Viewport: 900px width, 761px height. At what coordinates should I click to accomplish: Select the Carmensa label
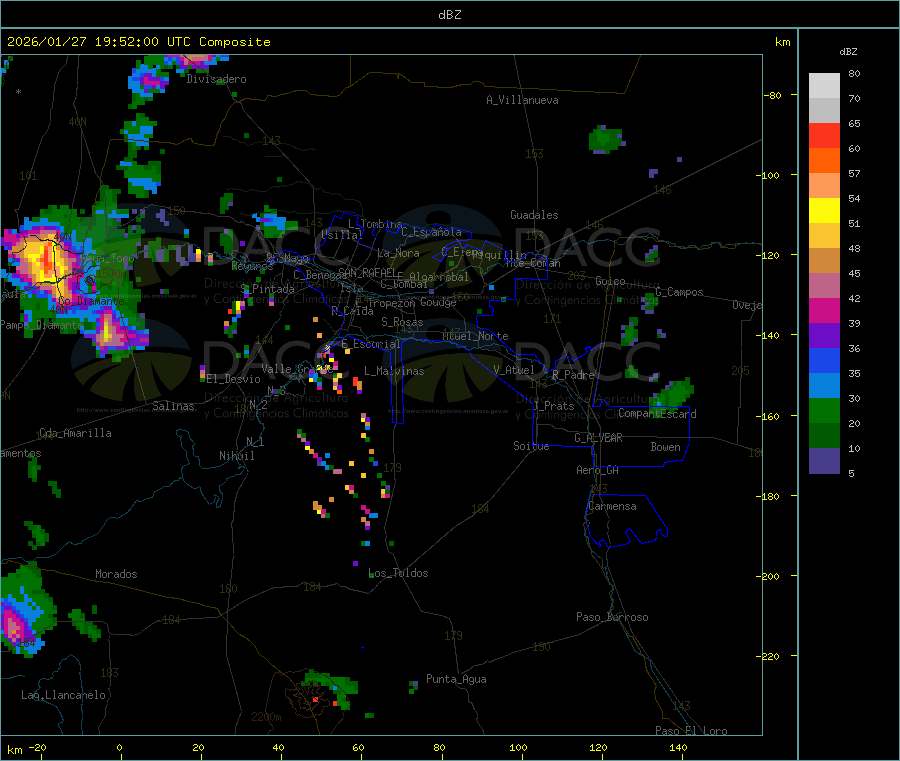[x=612, y=506]
